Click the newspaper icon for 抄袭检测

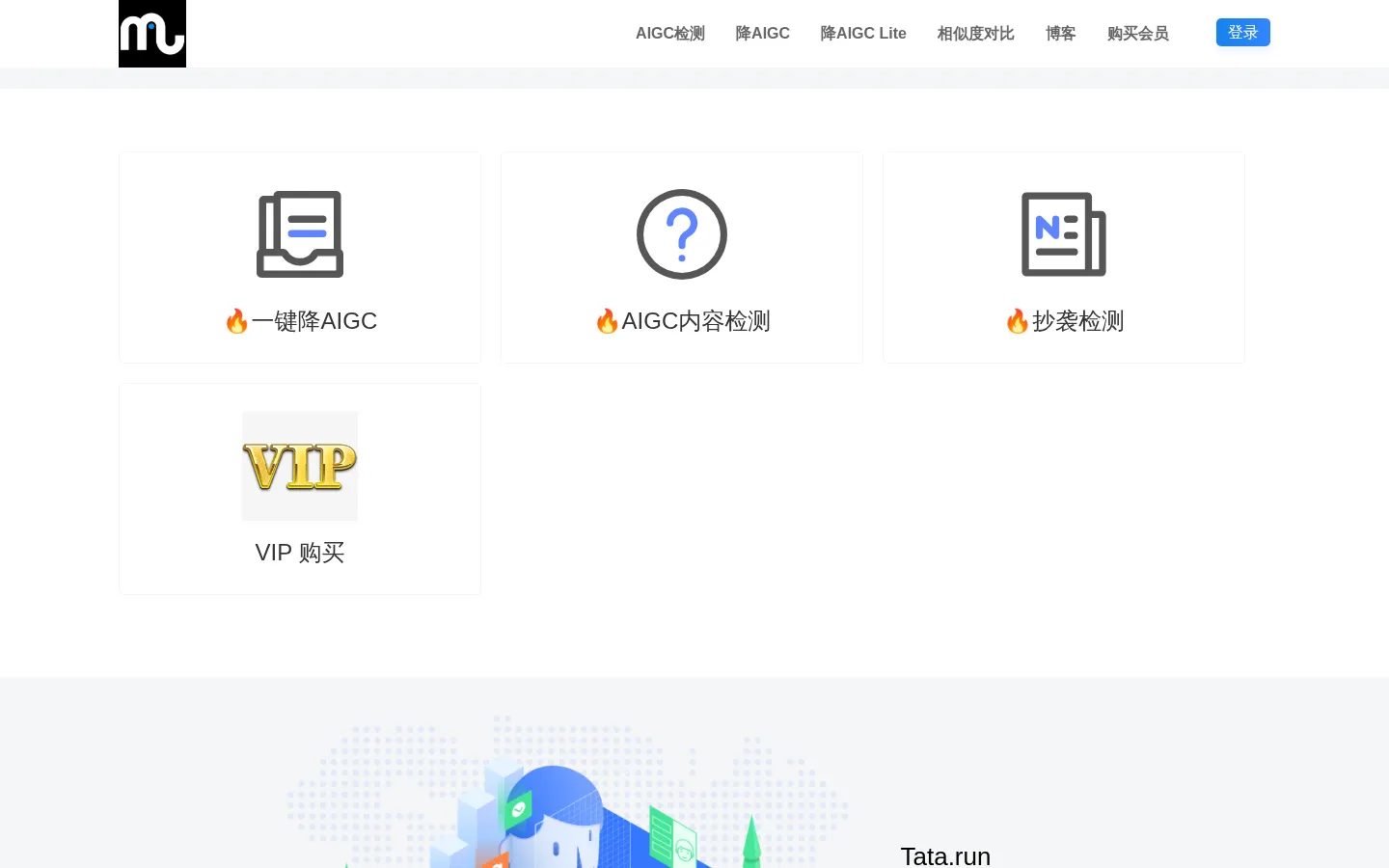tap(1064, 234)
